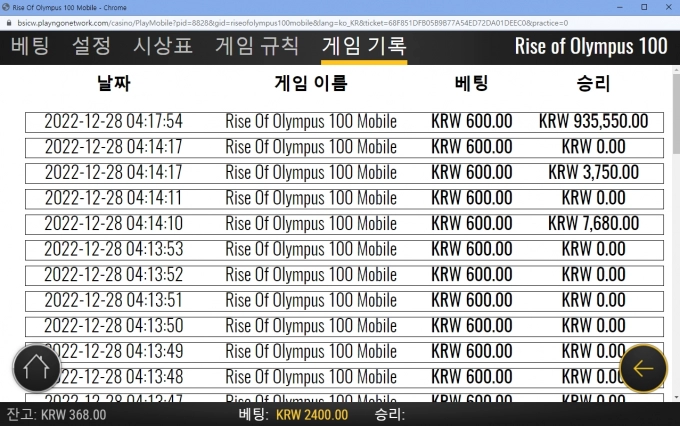Open the game record at 04:14:11
Screen dimensions: 680x426
pyautogui.click(x=344, y=198)
